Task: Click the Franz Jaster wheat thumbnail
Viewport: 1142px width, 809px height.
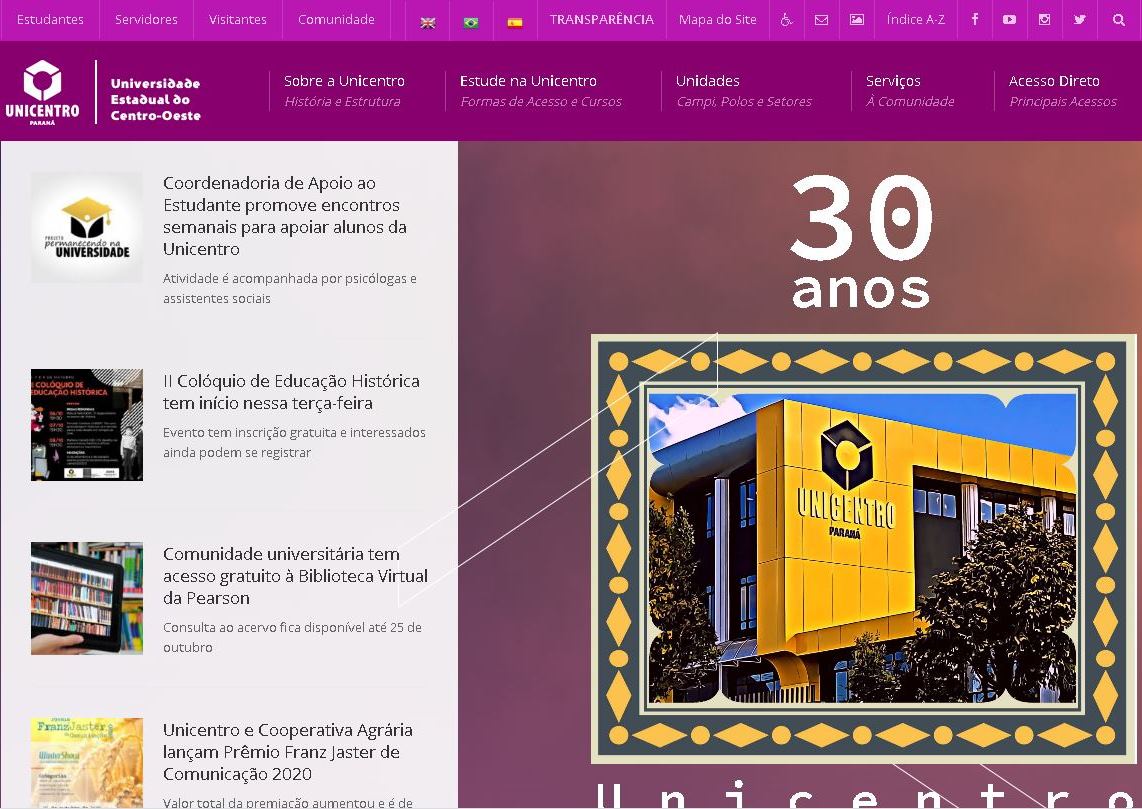Action: coord(87,762)
